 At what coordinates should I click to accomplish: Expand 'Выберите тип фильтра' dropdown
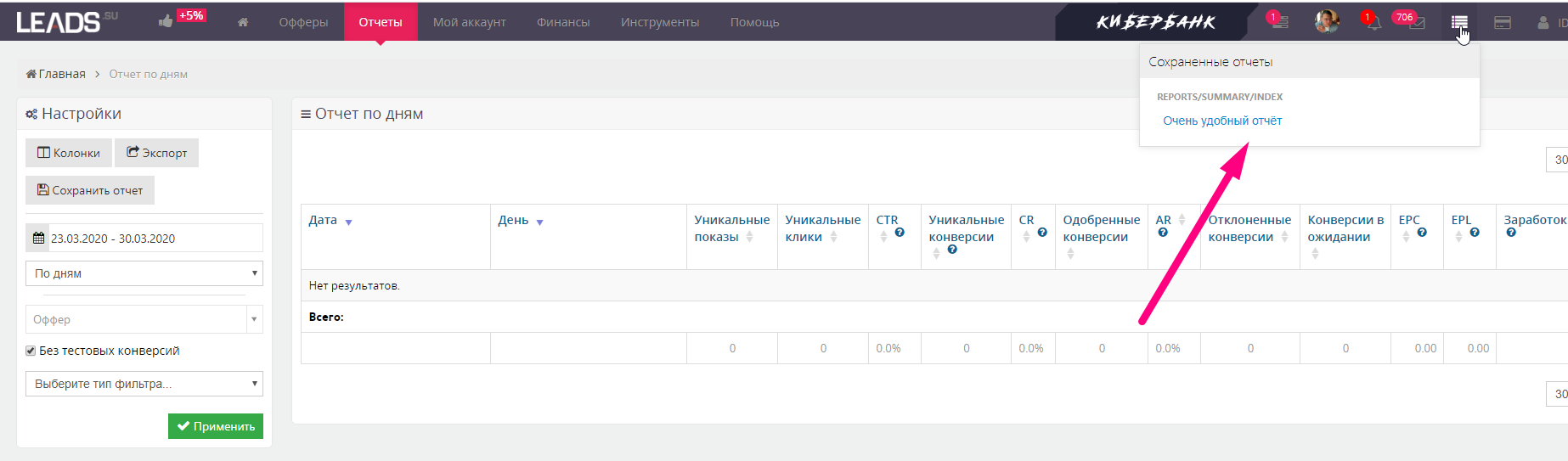144,384
